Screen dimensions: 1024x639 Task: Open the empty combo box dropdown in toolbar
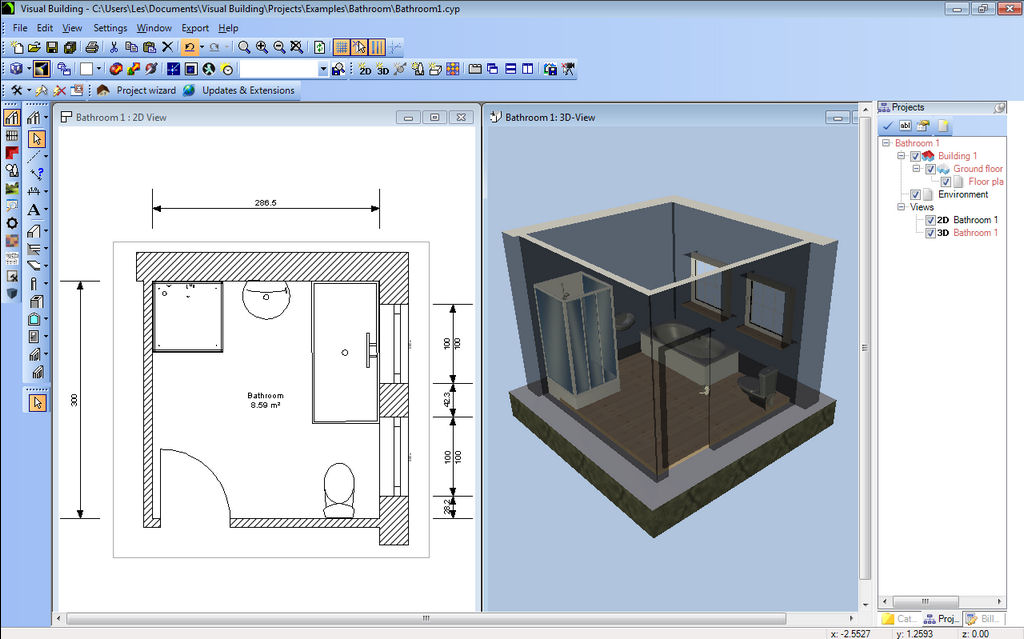point(323,69)
